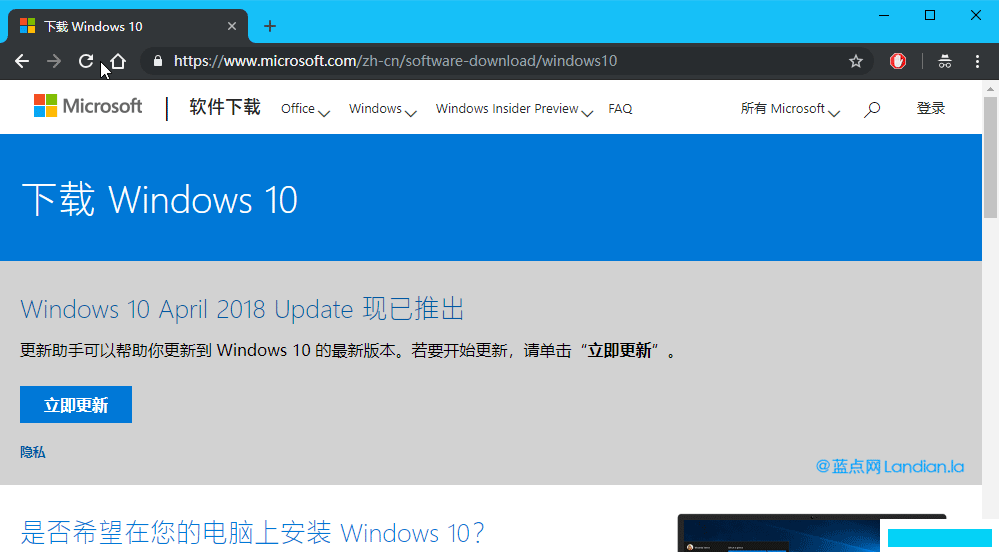
Task: Minimize the browser window
Action: pyautogui.click(x=884, y=15)
